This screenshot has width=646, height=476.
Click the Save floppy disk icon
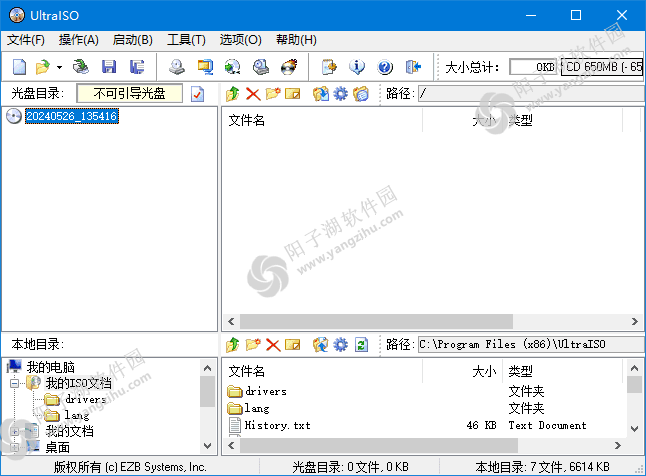[109, 67]
